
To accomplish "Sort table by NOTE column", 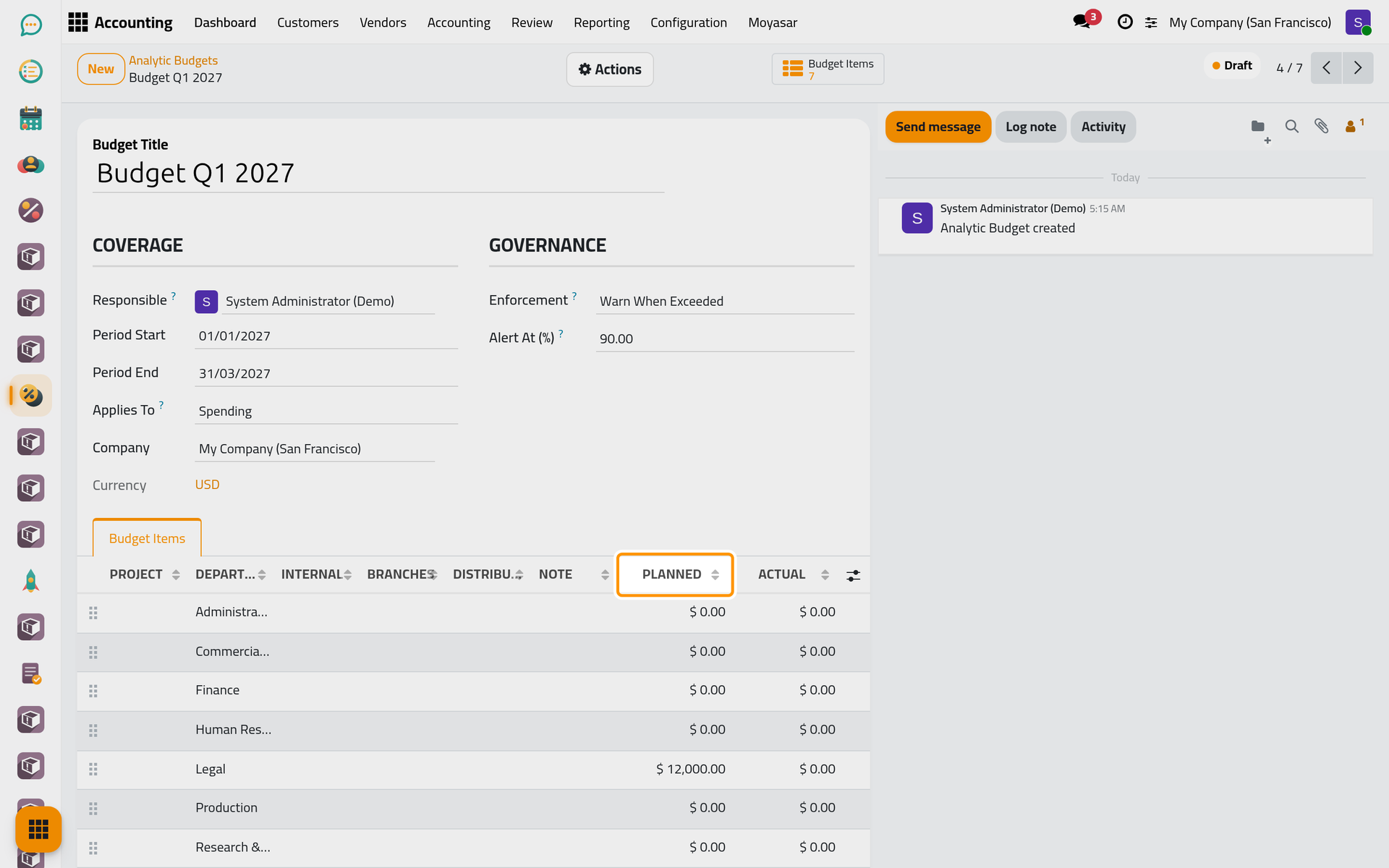I will (x=573, y=574).
